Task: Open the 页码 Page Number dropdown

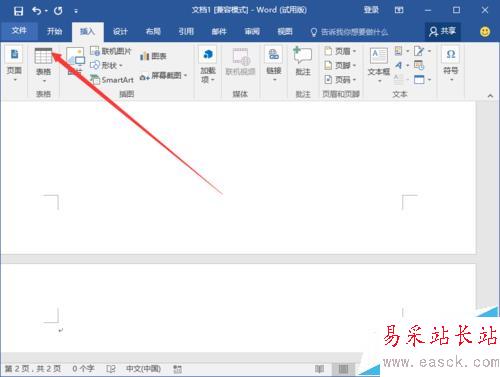Action: [x=341, y=80]
